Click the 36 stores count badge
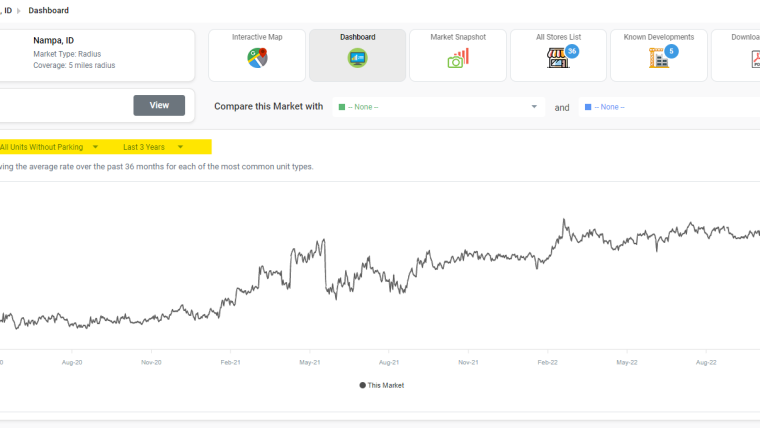The width and height of the screenshot is (760, 428). pos(572,51)
